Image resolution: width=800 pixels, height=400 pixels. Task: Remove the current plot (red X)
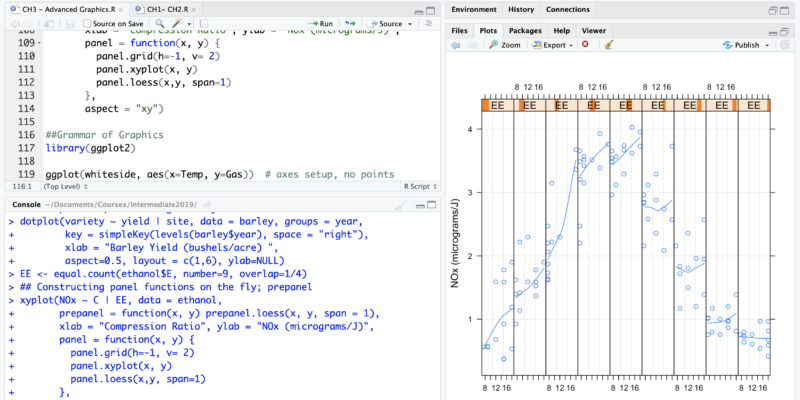tap(585, 45)
